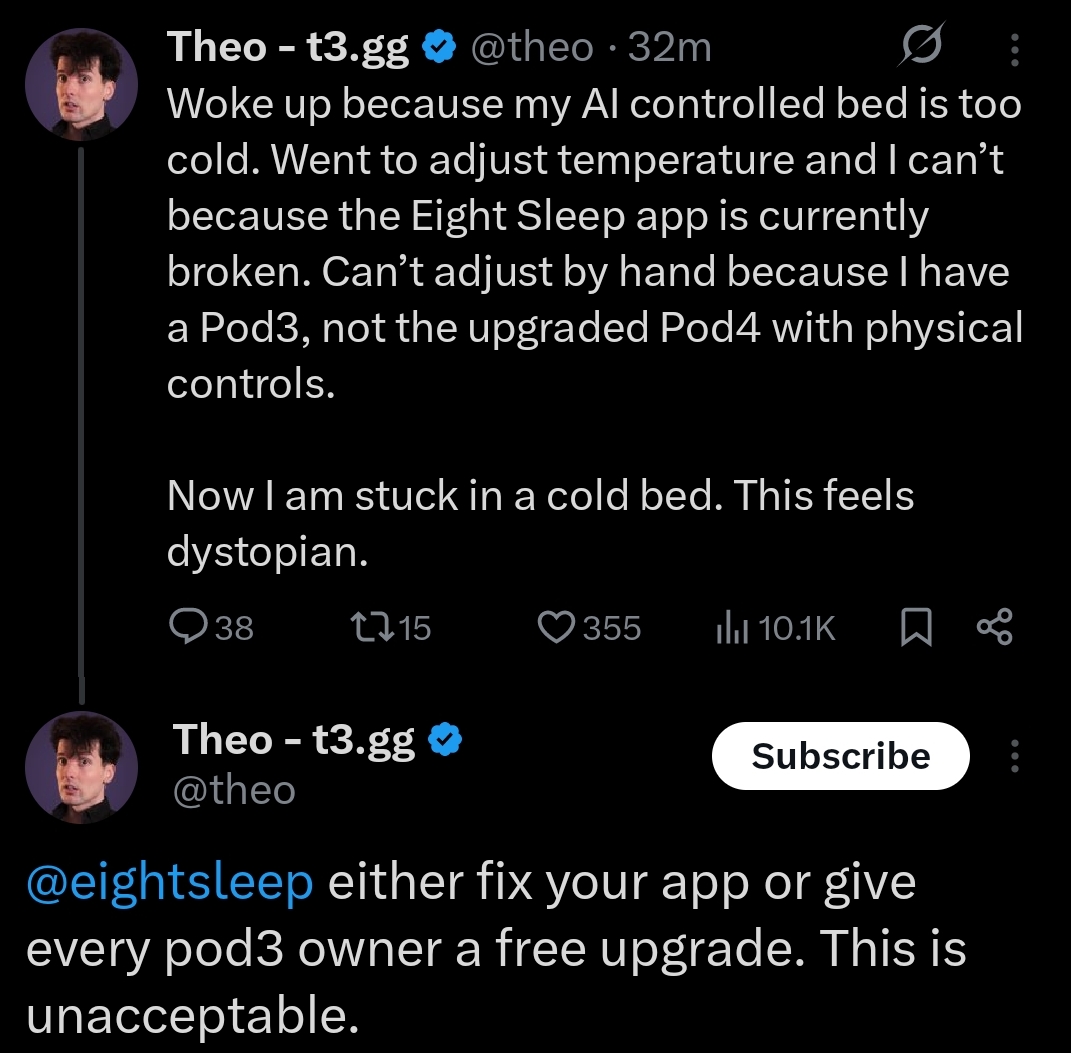The width and height of the screenshot is (1071, 1053).
Task: Tap the Grok icon beside the timestamp
Action: click(x=921, y=47)
